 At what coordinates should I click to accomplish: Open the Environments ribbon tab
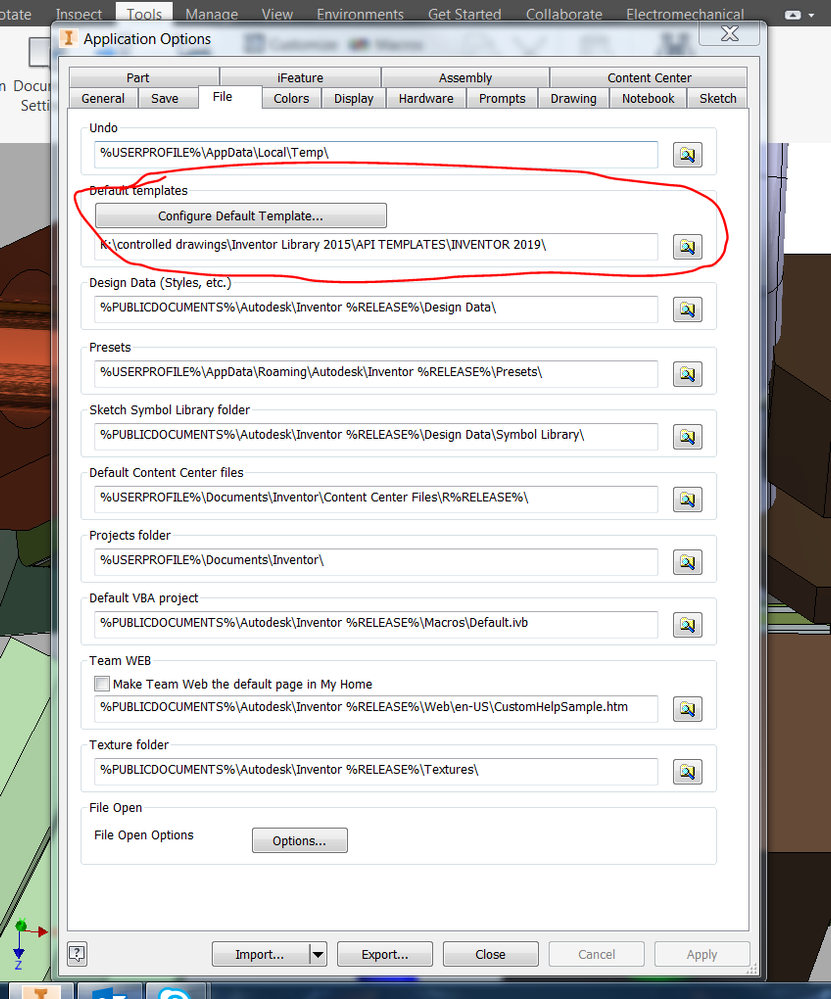[360, 14]
